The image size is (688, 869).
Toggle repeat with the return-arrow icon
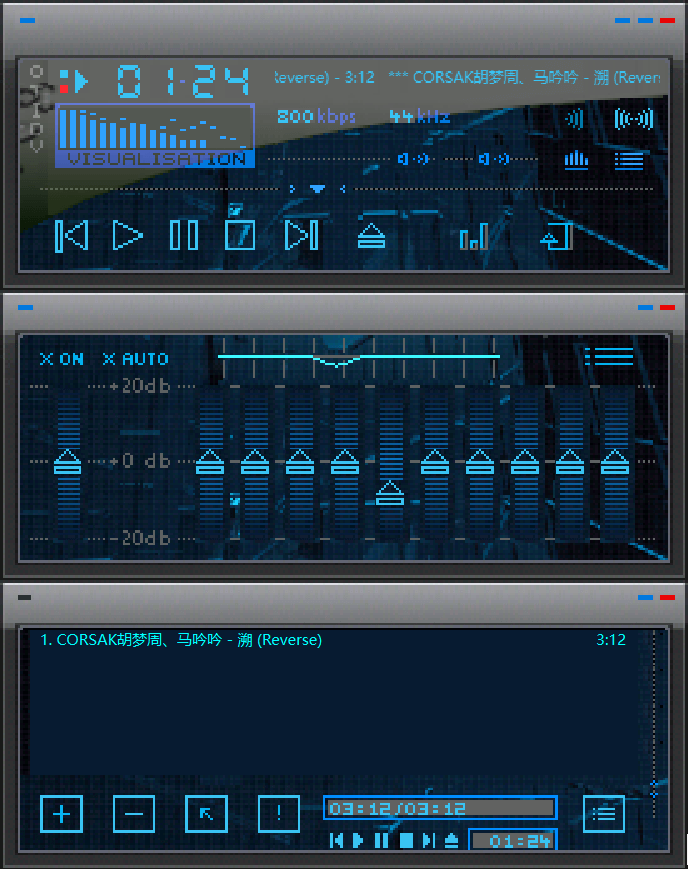tap(557, 237)
